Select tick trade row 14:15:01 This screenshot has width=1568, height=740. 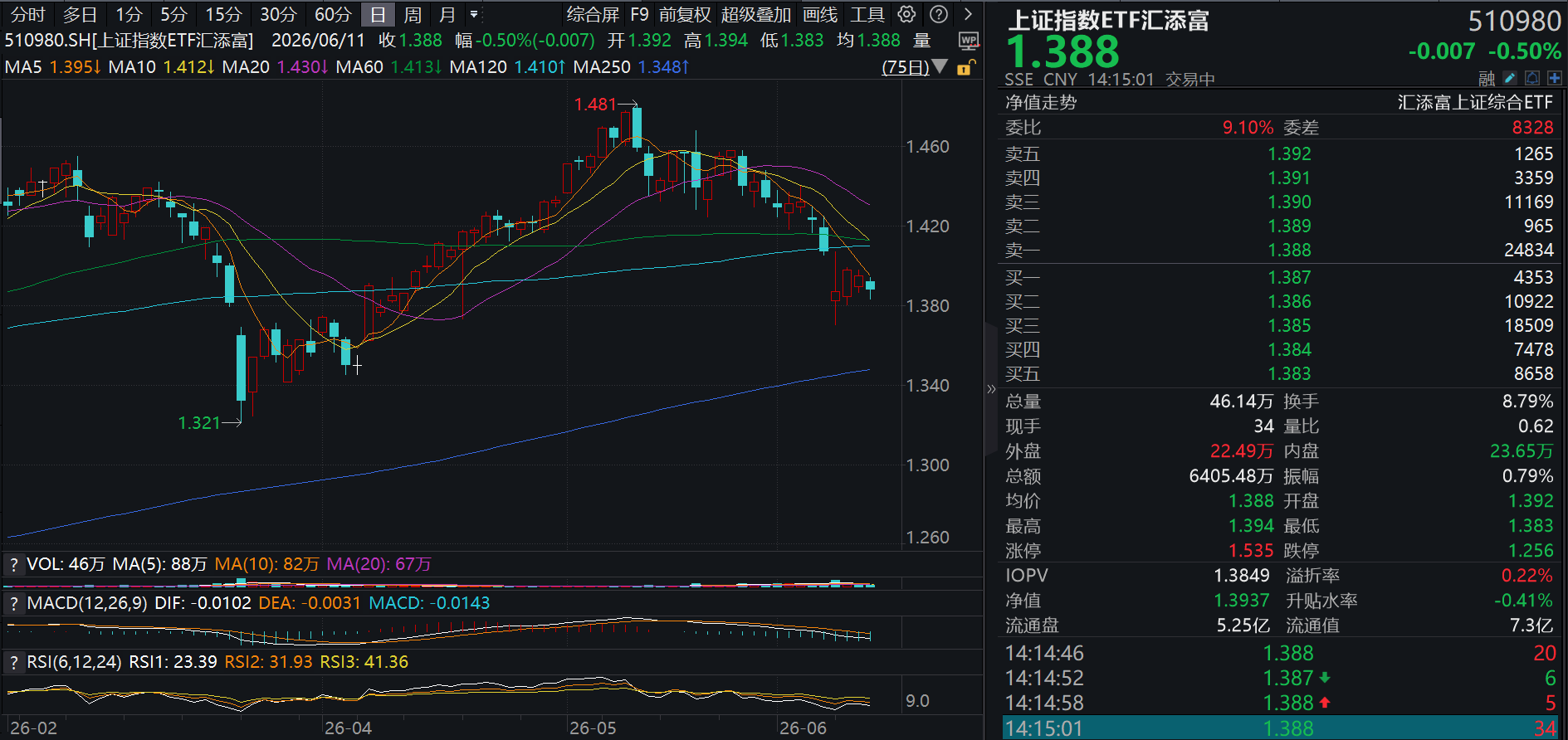click(x=1282, y=728)
